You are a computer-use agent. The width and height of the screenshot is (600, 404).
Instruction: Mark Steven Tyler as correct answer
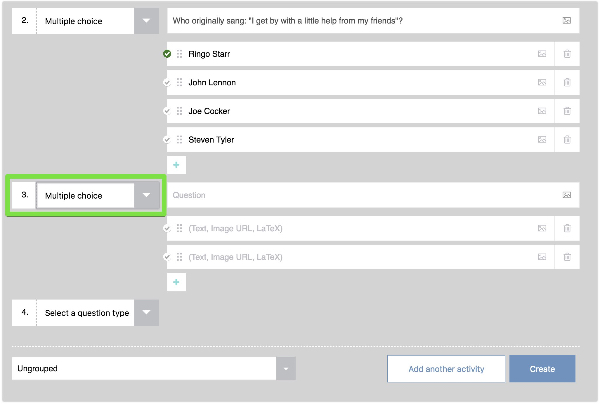[167, 139]
